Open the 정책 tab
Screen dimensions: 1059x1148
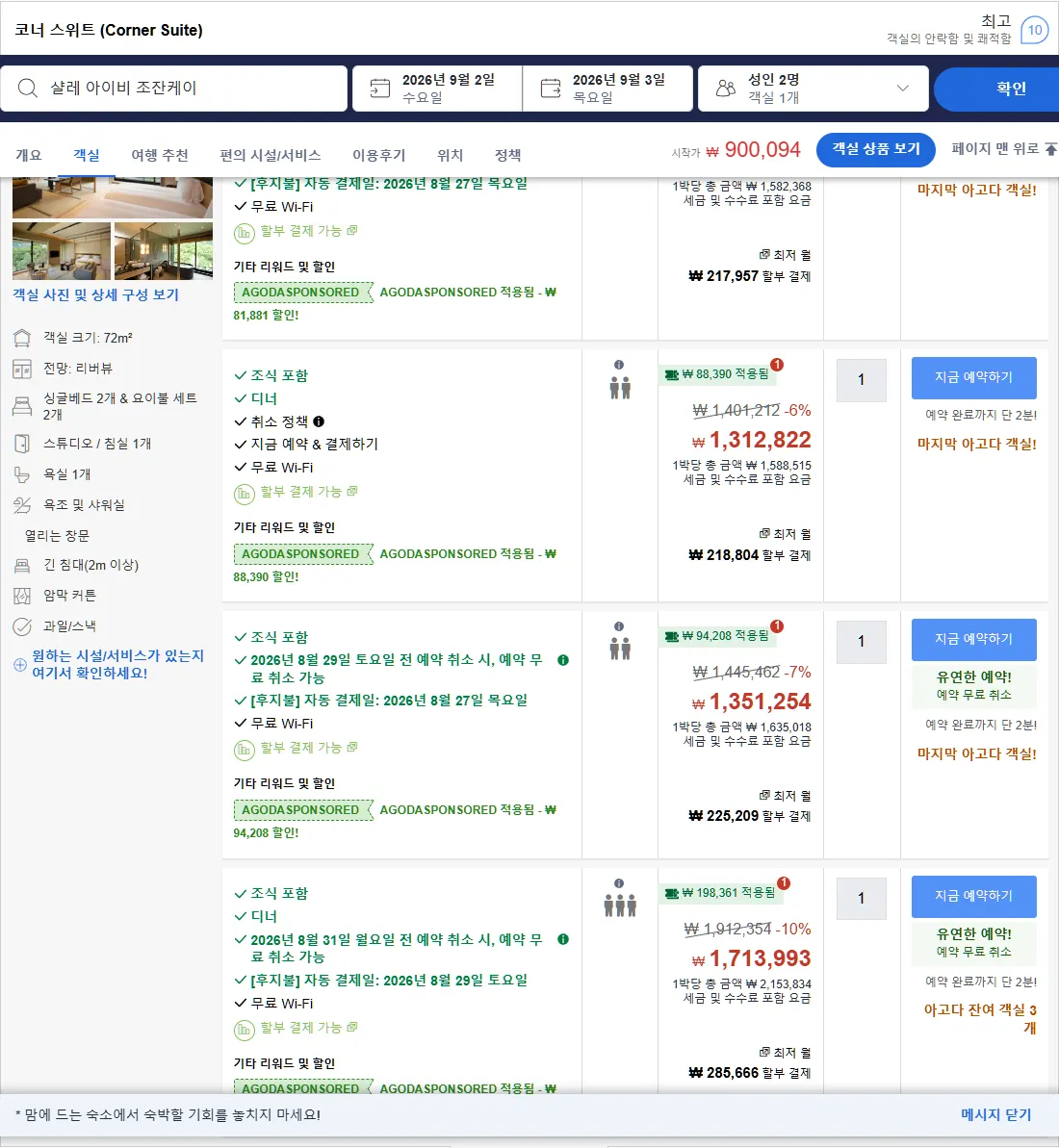507,155
